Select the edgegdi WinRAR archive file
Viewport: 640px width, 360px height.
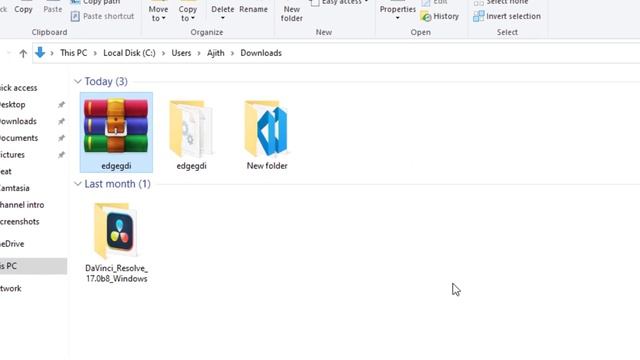(116, 132)
